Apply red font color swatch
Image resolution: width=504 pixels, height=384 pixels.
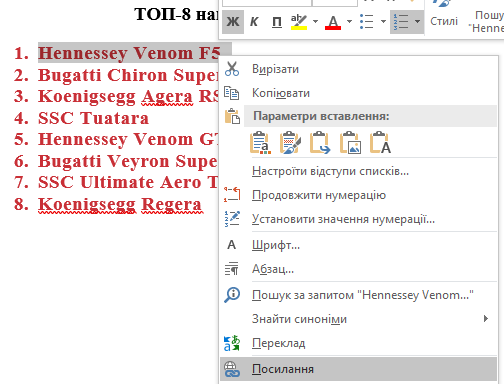click(x=333, y=22)
